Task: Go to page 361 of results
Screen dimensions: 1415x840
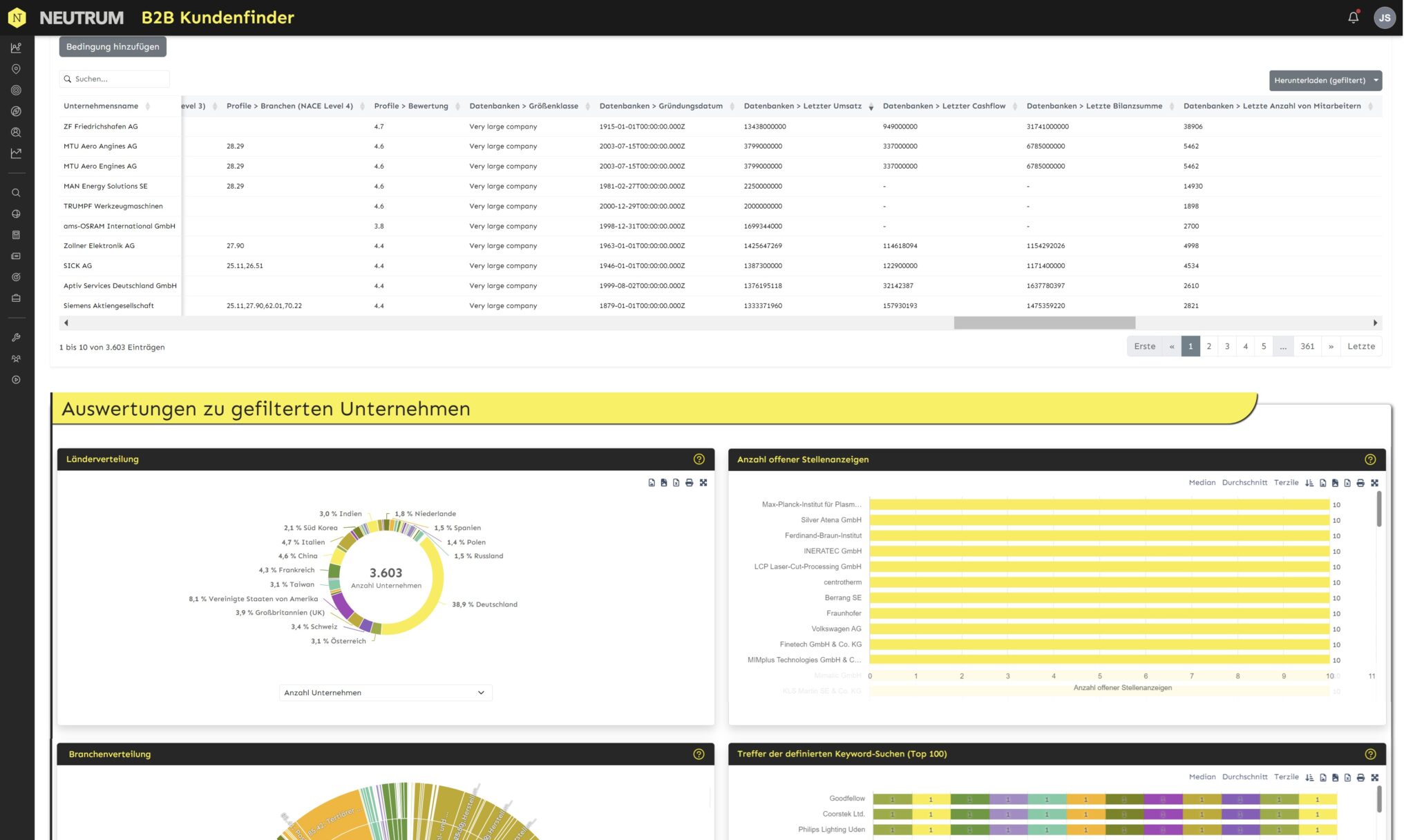Action: point(1307,347)
